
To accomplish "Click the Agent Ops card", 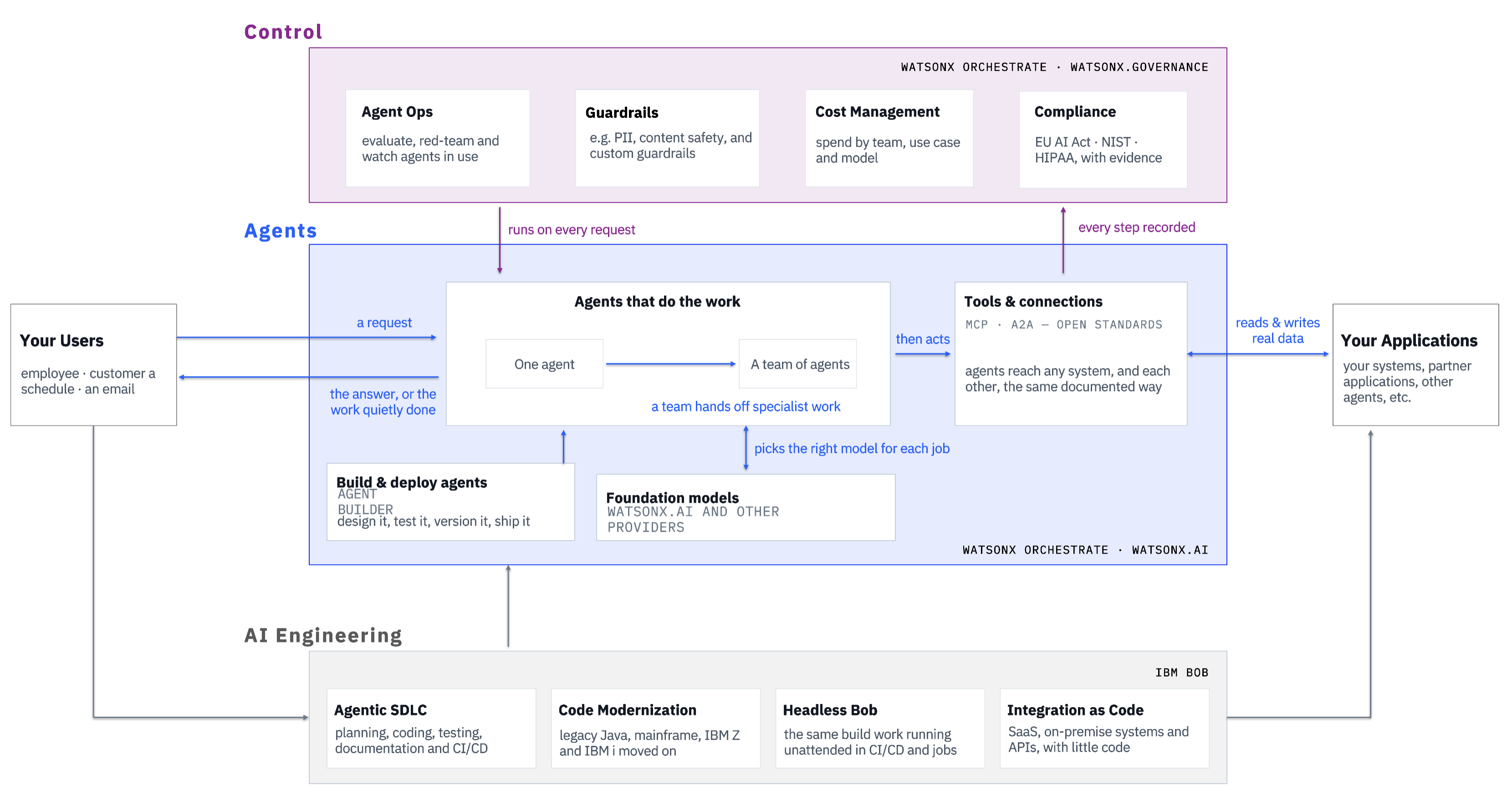I will [437, 138].
